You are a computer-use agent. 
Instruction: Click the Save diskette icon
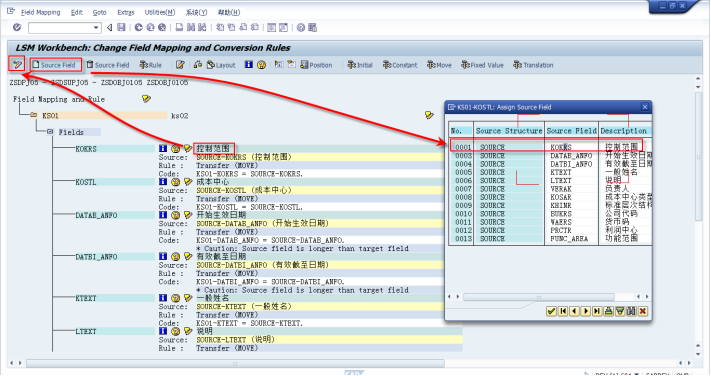121,28
